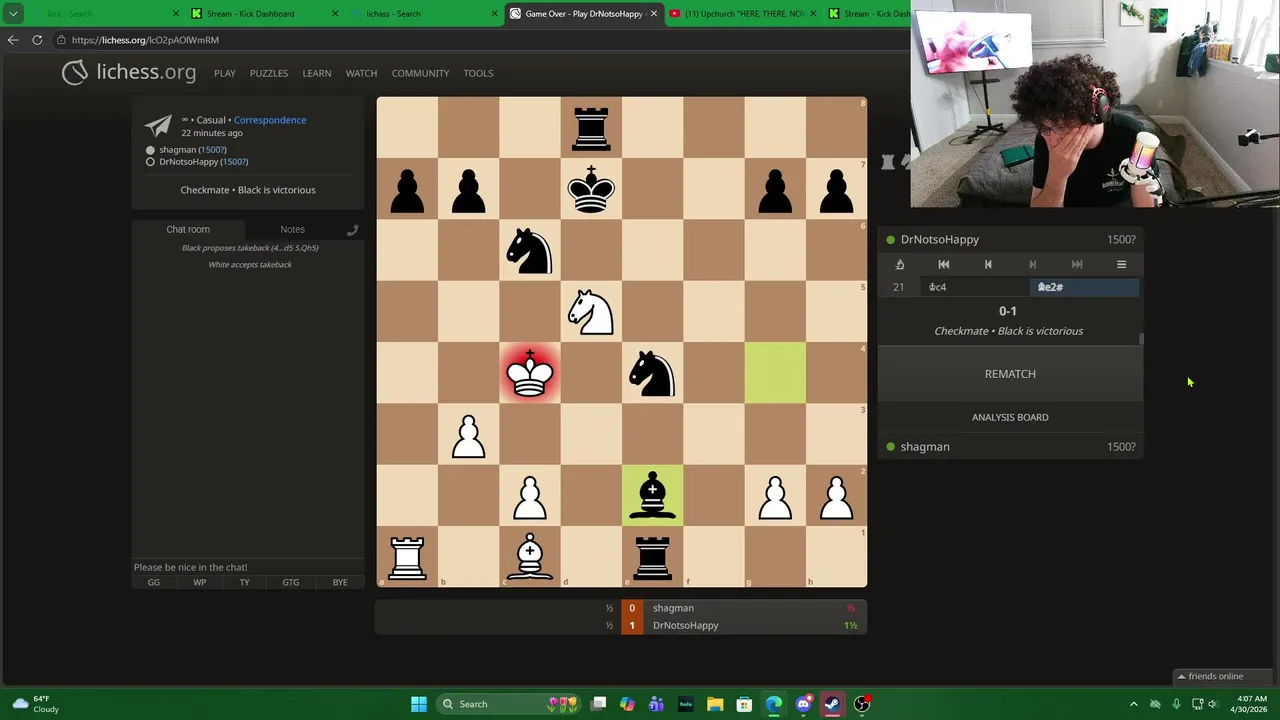The height and width of the screenshot is (720, 1280).
Task: Click DrNotsoHappy name above move list
Action: click(x=940, y=240)
